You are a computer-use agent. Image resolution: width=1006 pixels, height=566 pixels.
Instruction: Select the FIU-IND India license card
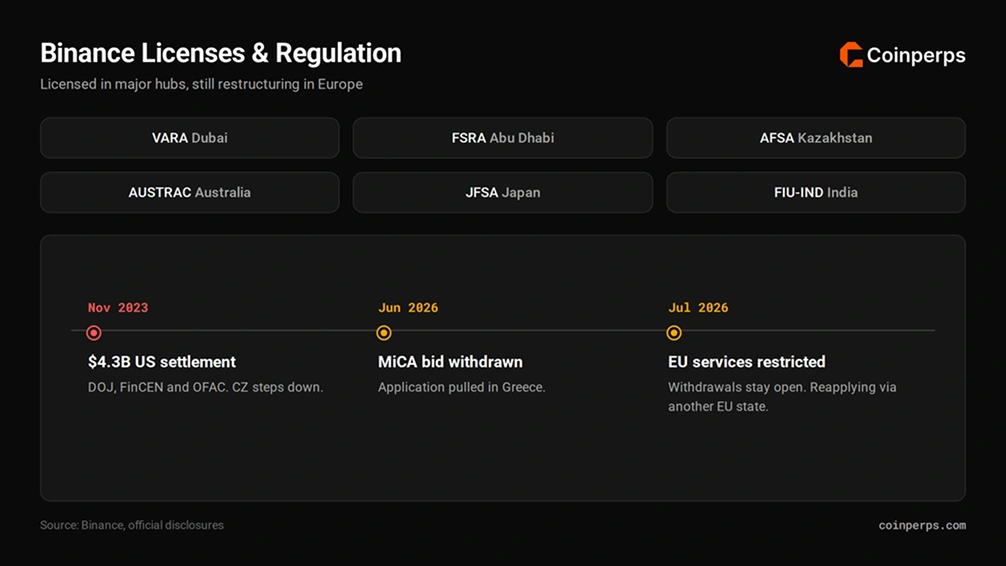[x=816, y=193]
